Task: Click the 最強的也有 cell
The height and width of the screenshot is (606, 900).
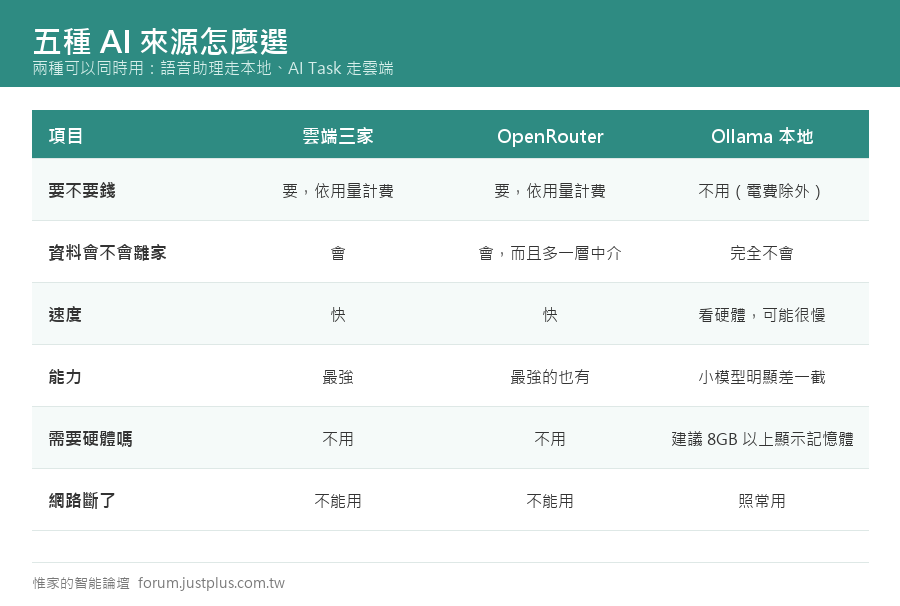Action: [x=550, y=376]
